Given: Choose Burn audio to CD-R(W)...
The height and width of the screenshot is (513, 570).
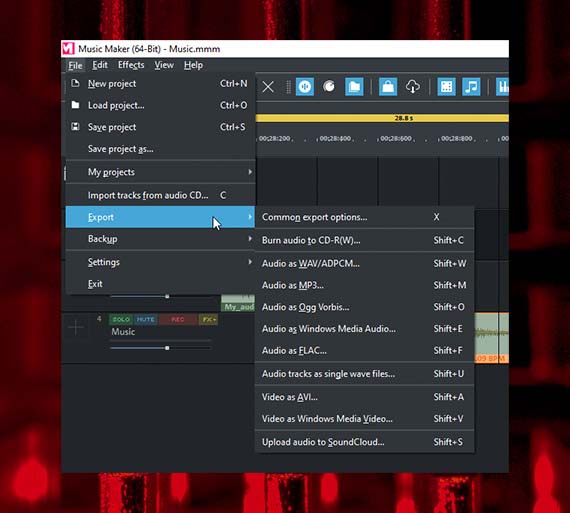Looking at the screenshot, I should [365, 240].
